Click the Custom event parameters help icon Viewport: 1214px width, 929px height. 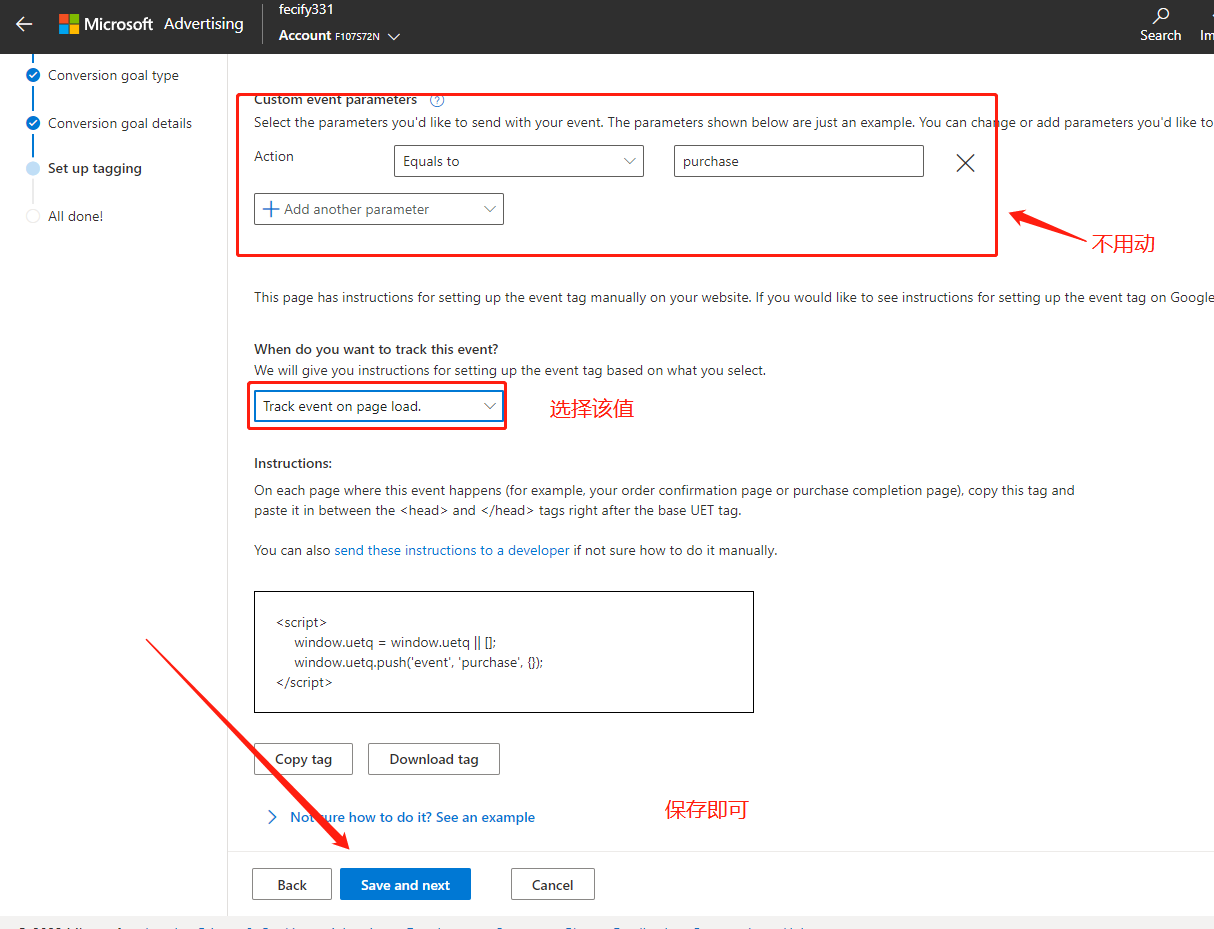pos(436,100)
